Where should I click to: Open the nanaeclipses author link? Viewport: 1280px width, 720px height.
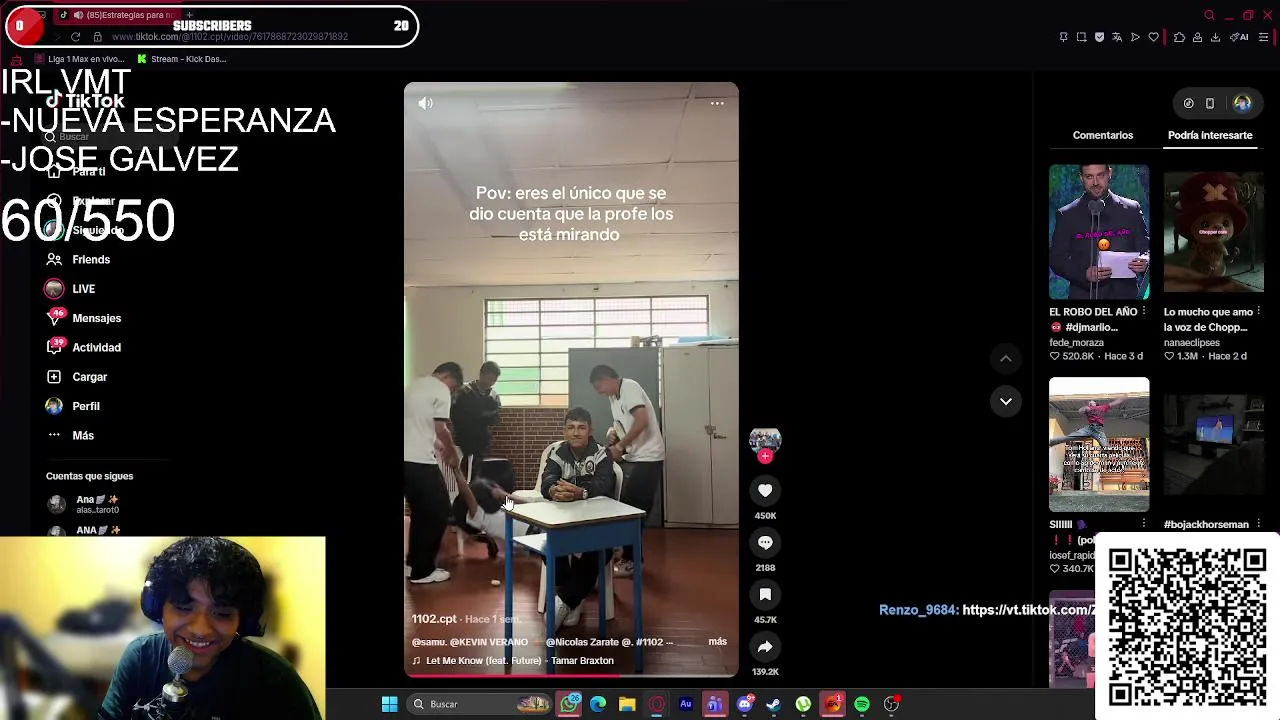point(1192,343)
